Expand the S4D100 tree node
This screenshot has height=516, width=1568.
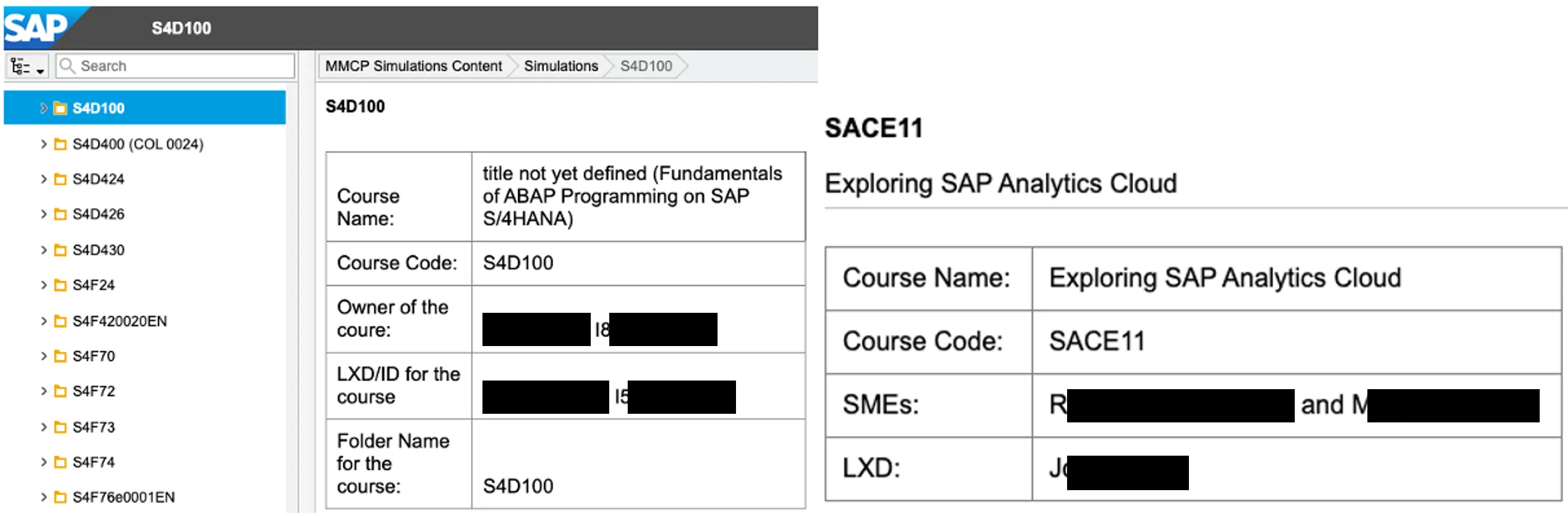tap(43, 108)
